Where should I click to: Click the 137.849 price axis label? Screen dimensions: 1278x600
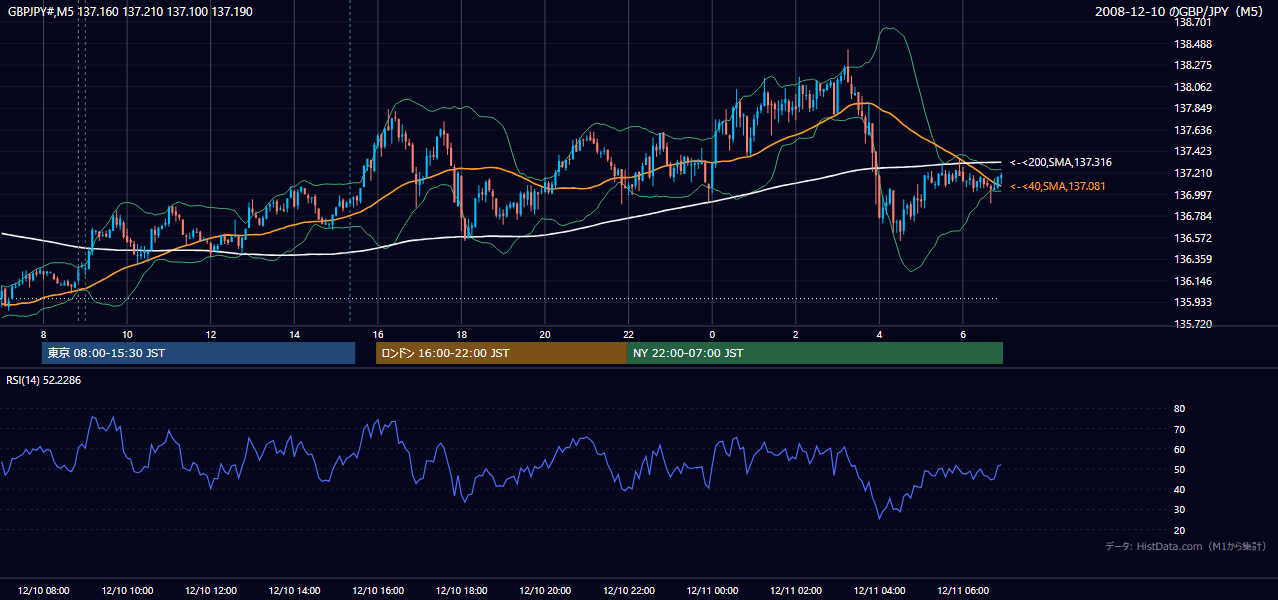pos(1194,108)
